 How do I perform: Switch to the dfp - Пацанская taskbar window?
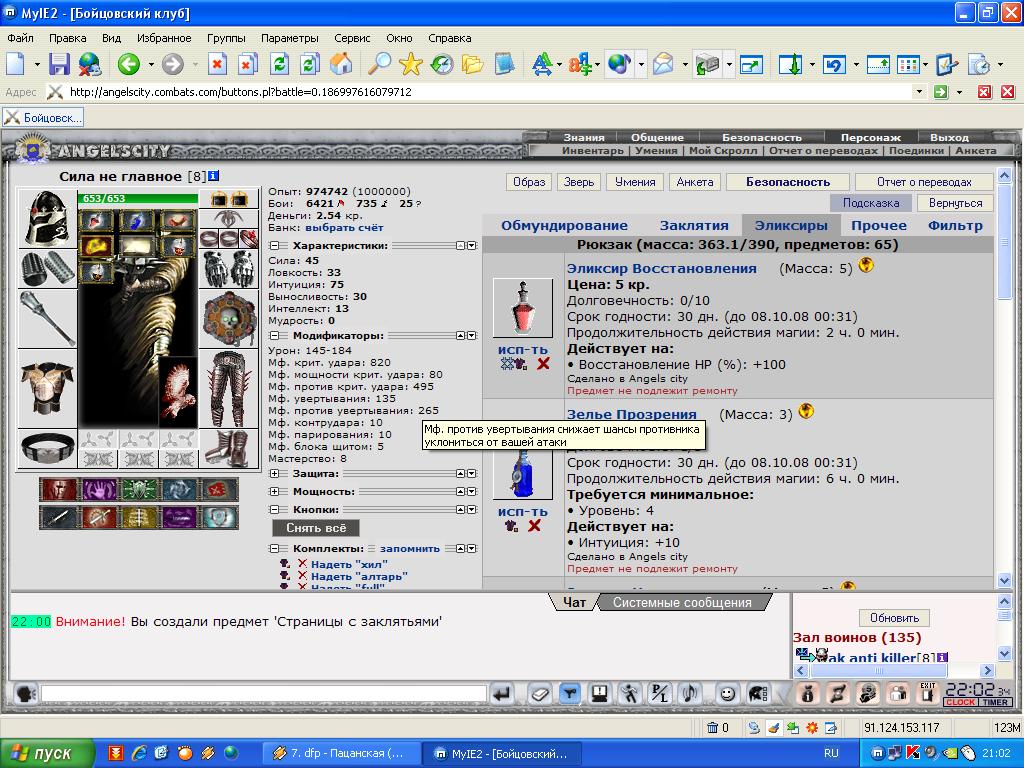[x=340, y=753]
